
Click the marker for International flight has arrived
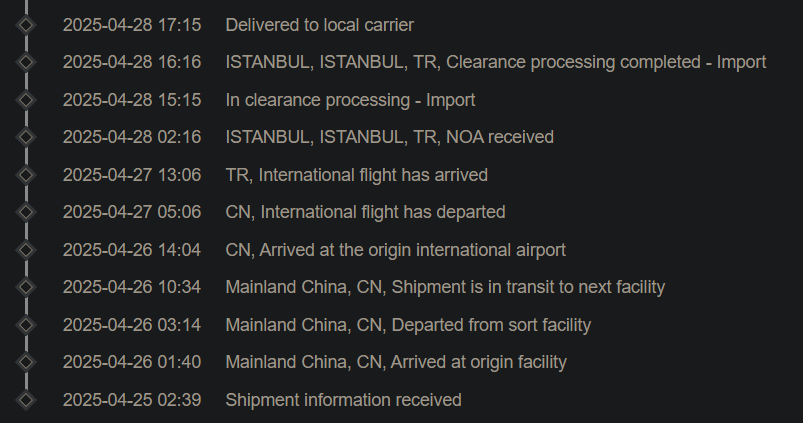point(26,175)
